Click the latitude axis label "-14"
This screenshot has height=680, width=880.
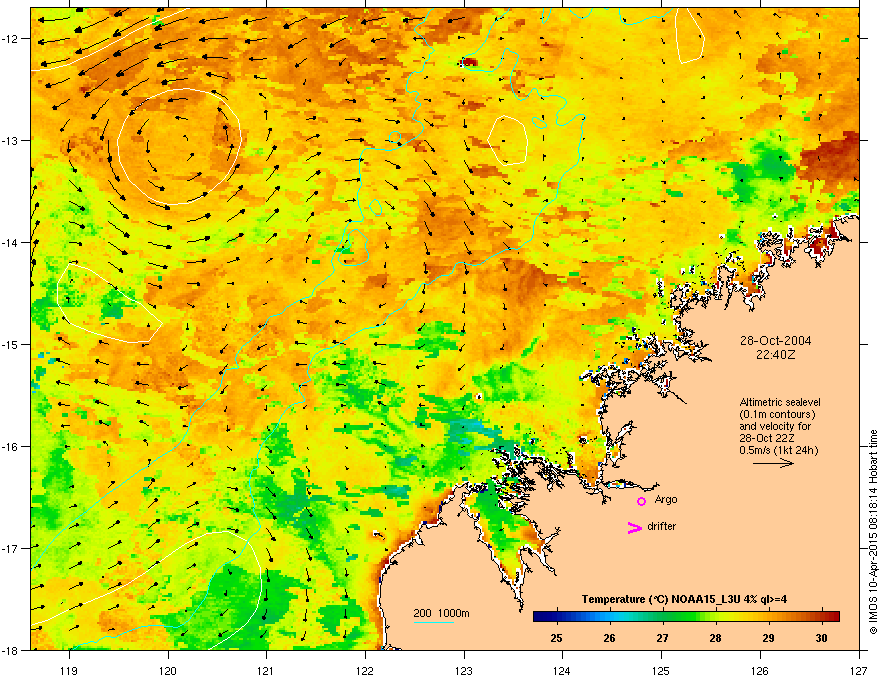pyautogui.click(x=10, y=243)
